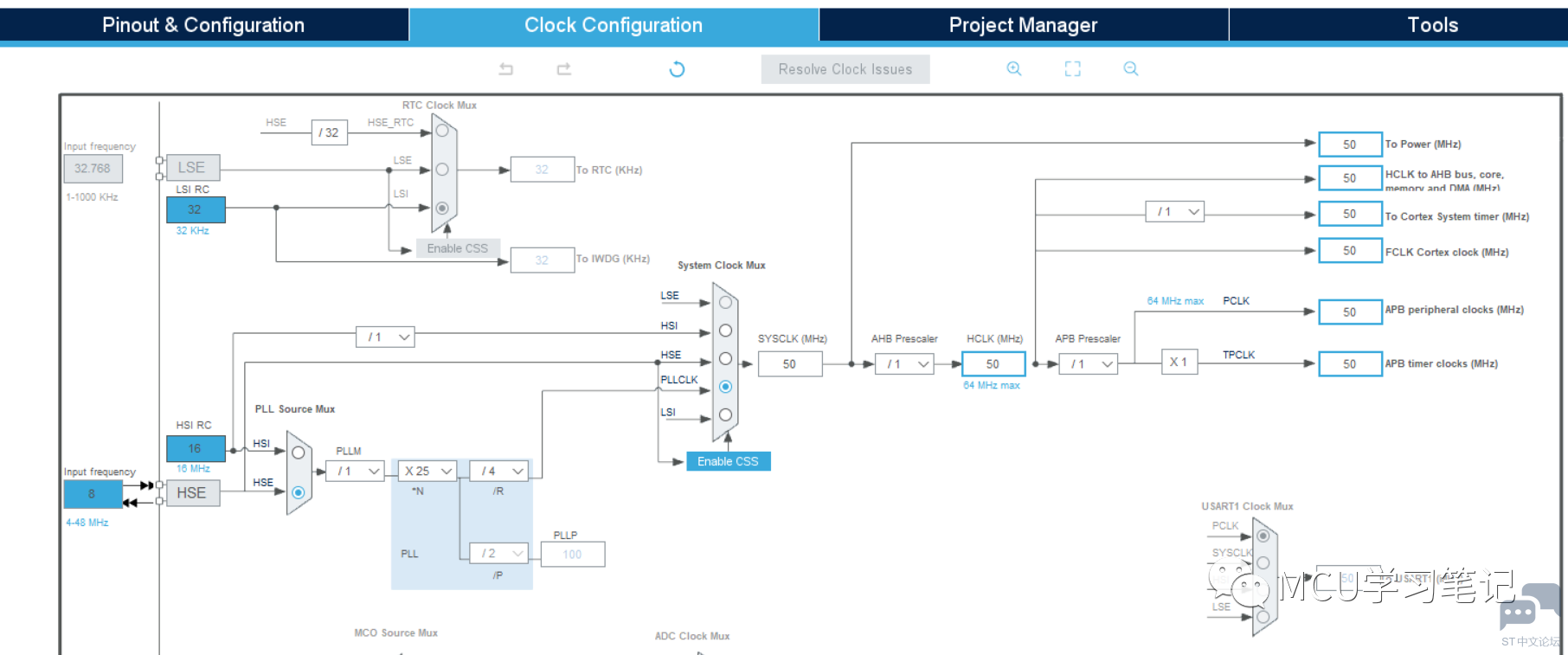Image resolution: width=1568 pixels, height=655 pixels.
Task: Click the 'MCO Source Mux' label
Action: [395, 633]
